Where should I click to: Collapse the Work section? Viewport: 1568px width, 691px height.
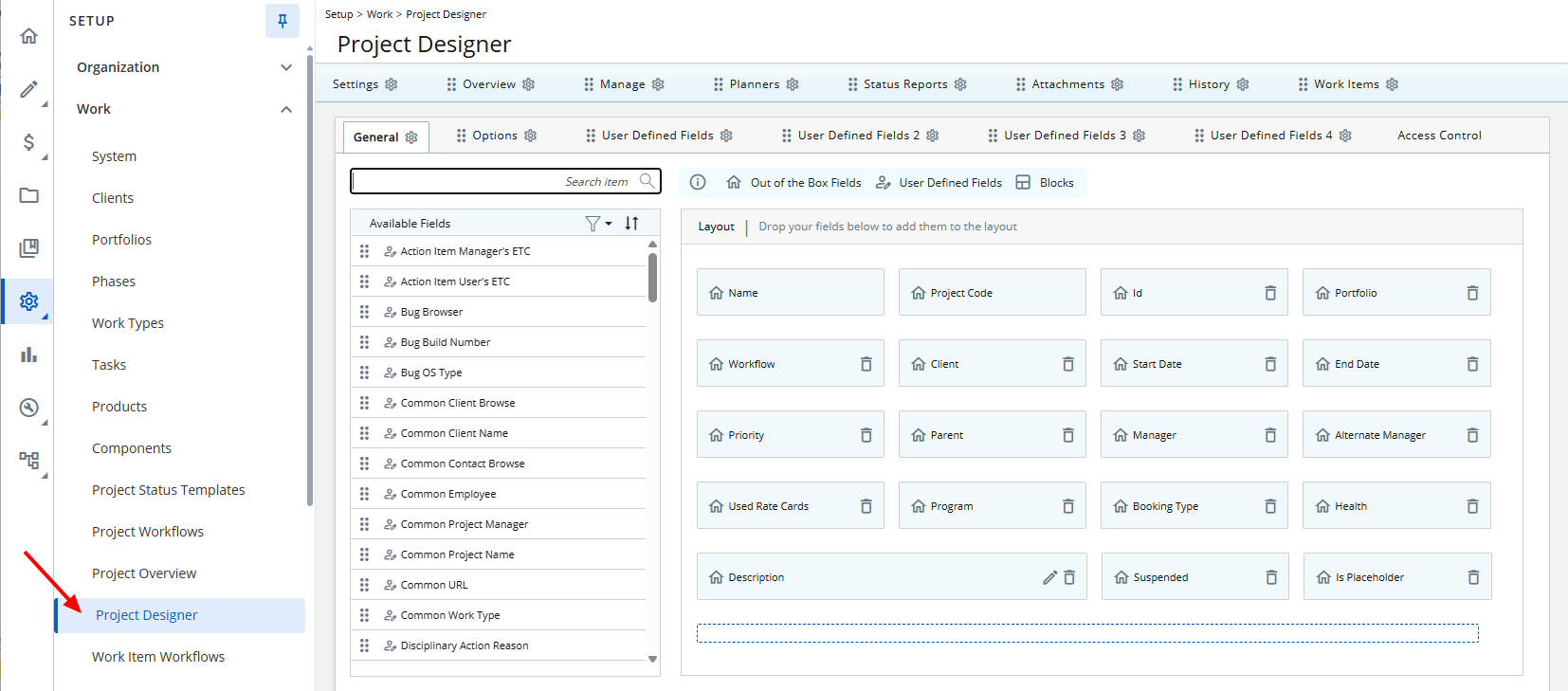click(x=285, y=109)
